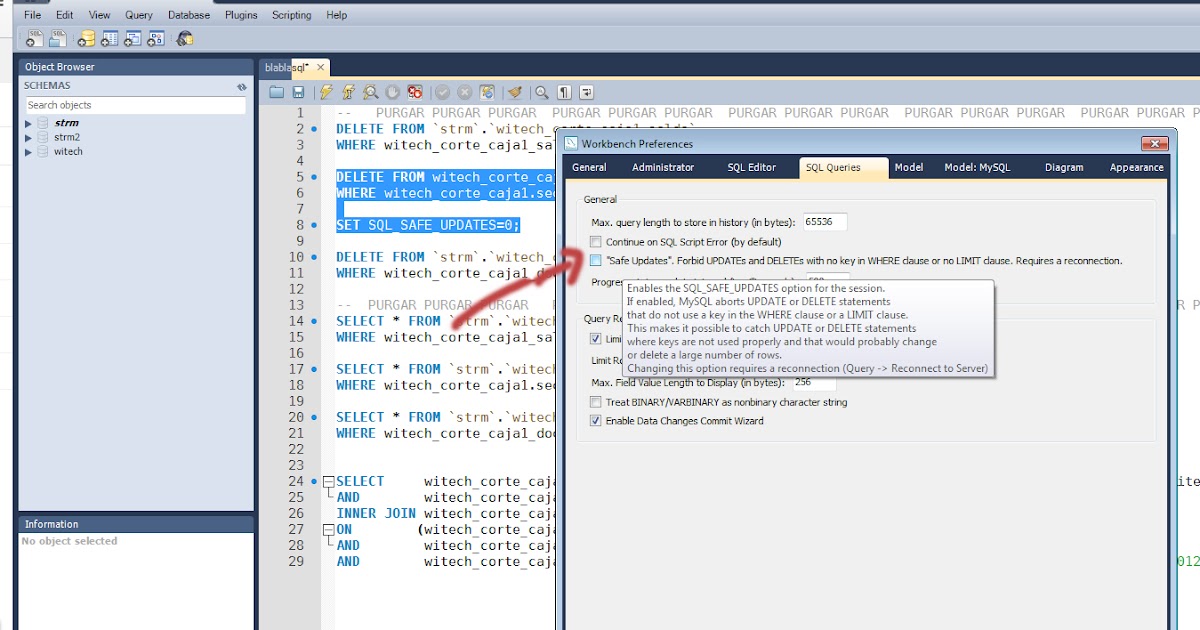Stop the running query with the hand icon
1200x630 pixels.
(393, 91)
